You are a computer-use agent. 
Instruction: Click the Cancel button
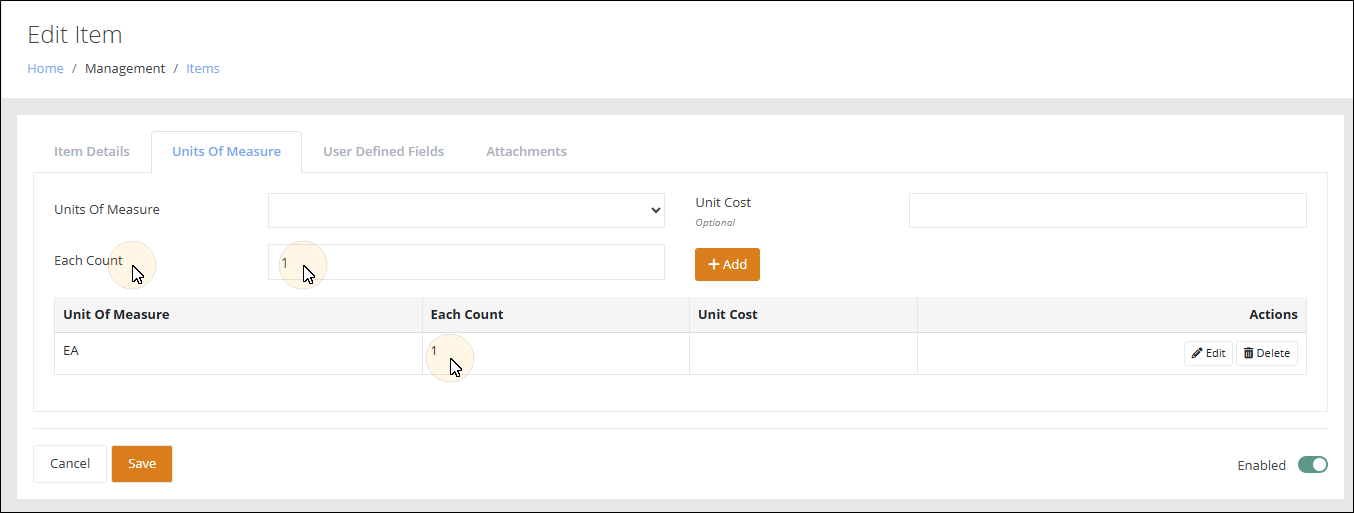[x=70, y=464]
